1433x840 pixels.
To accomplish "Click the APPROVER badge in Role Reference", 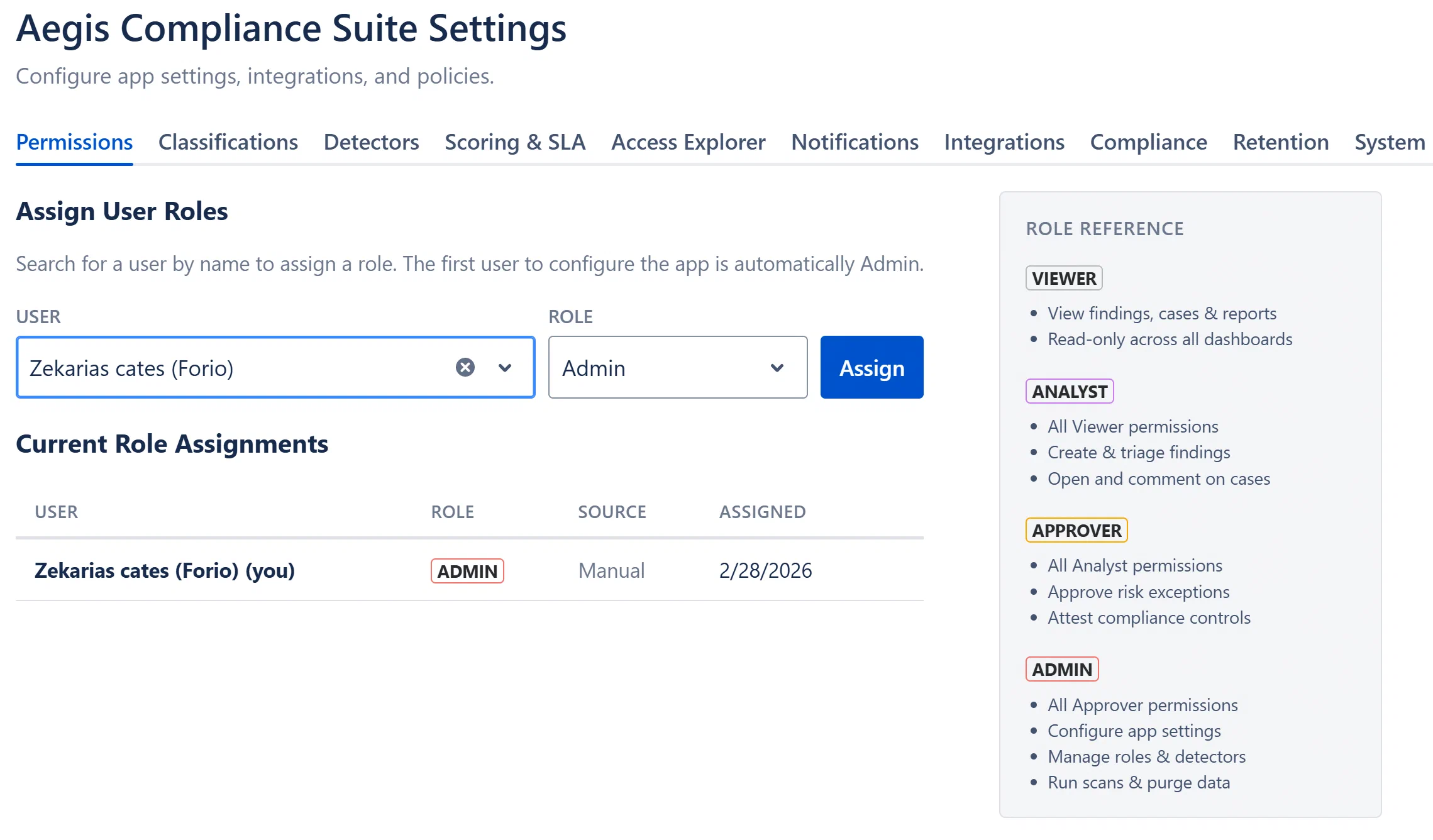I will [x=1076, y=530].
